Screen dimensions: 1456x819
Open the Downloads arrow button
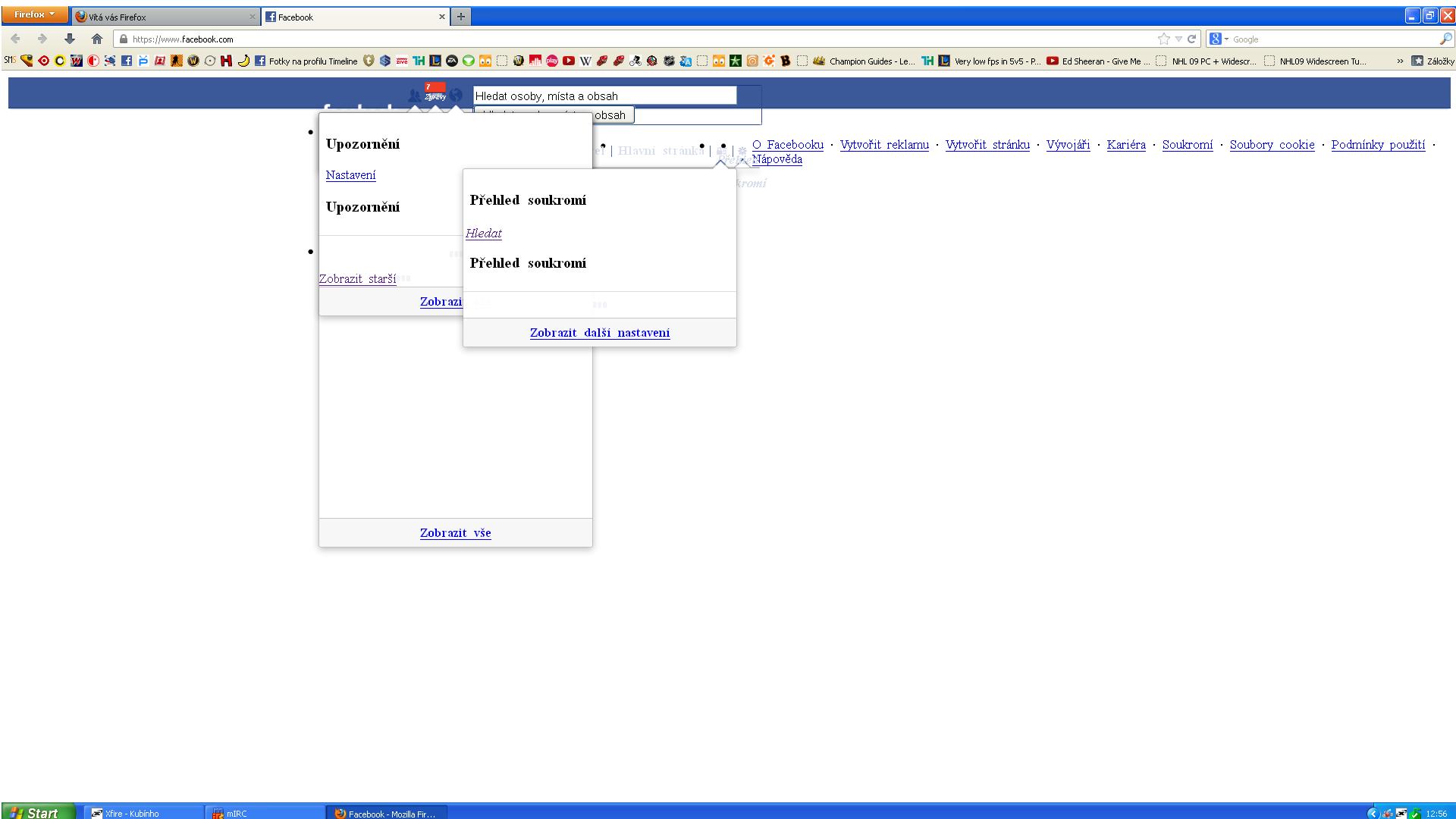point(70,39)
